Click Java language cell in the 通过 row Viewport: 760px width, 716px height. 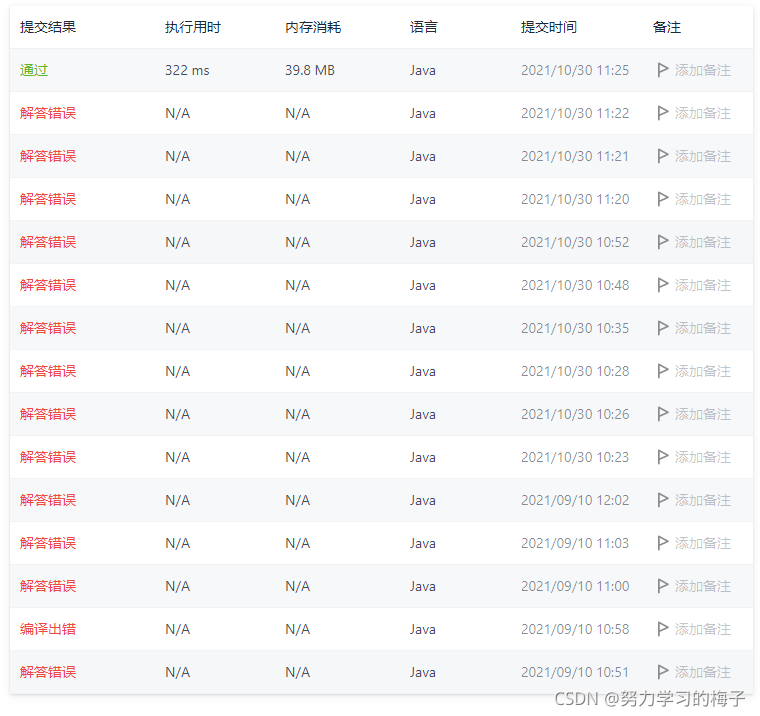pos(423,70)
